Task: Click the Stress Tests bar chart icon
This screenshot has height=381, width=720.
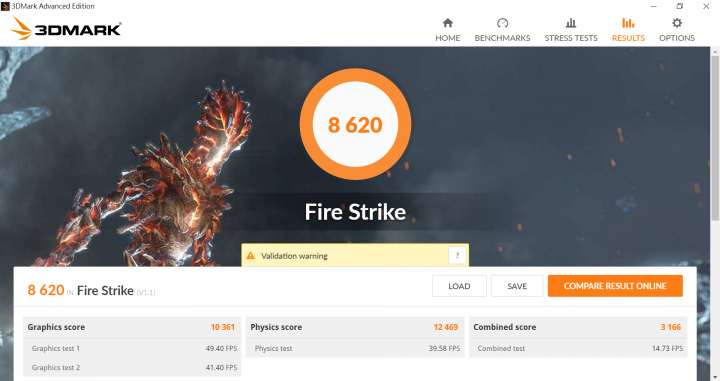Action: click(x=571, y=22)
